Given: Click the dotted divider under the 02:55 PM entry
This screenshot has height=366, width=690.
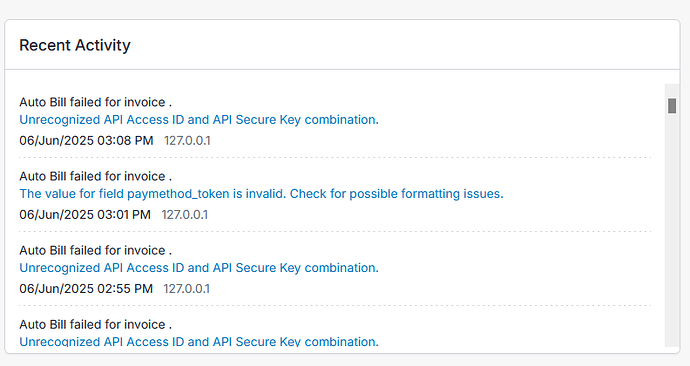Looking at the screenshot, I should (335, 305).
